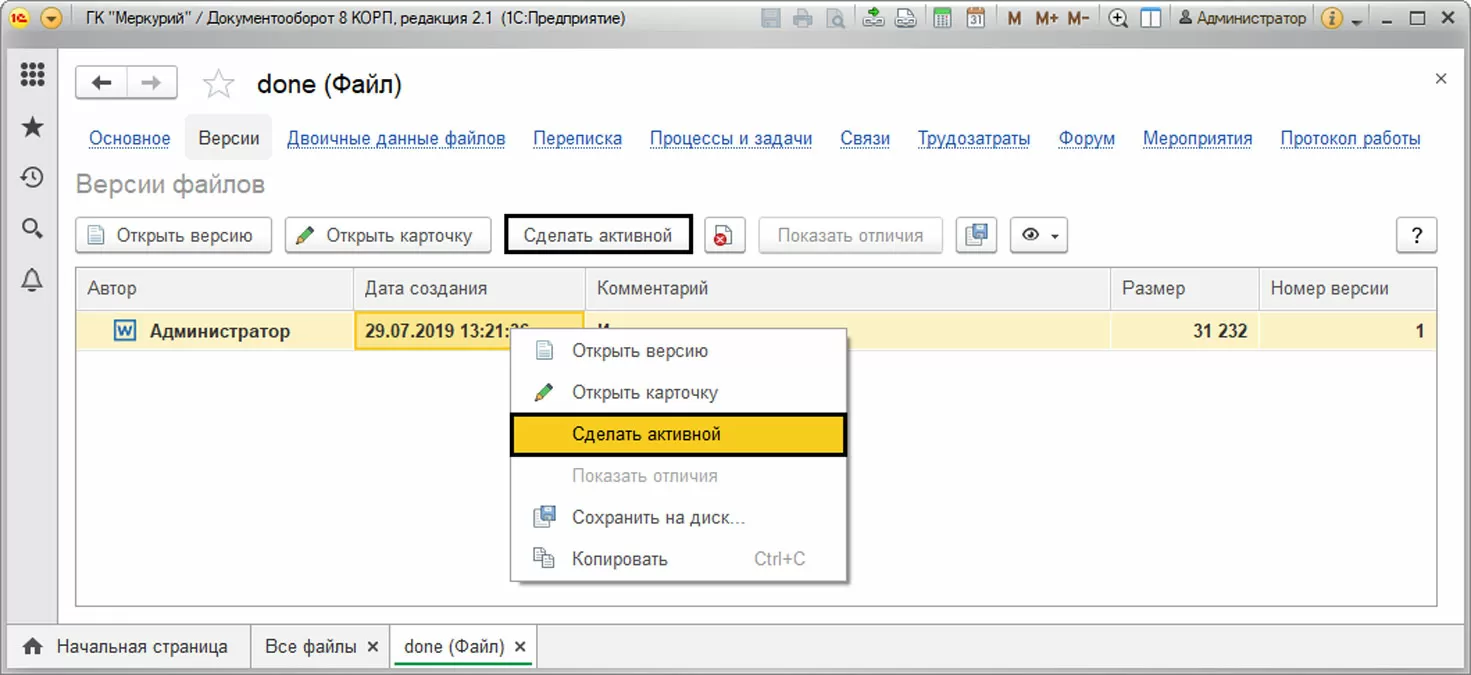Click the Комментарий column header
Viewport: 1471px width, 675px height.
coord(848,288)
